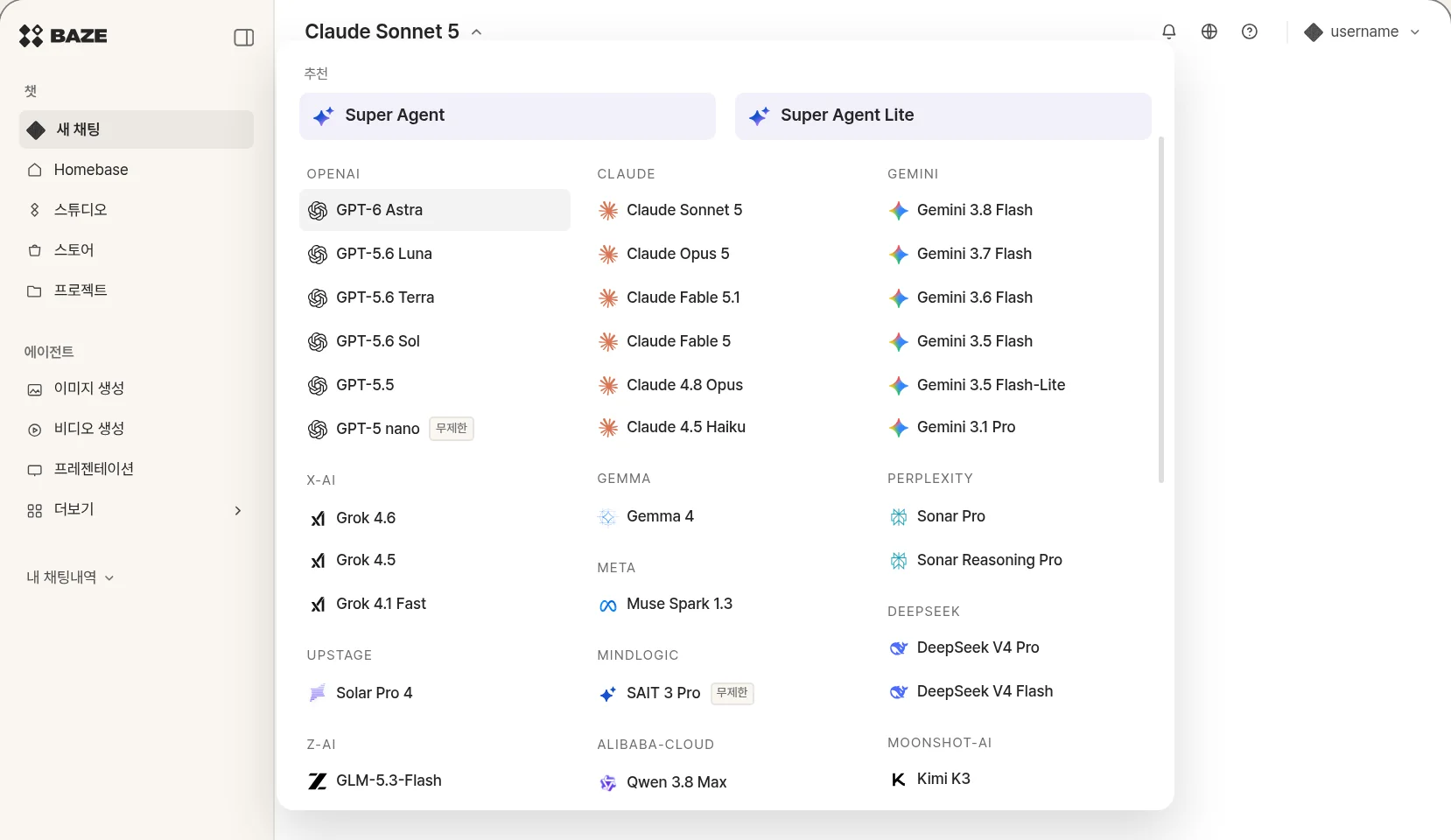
Task: Expand 더보기 with the chevron arrow
Action: [237, 510]
